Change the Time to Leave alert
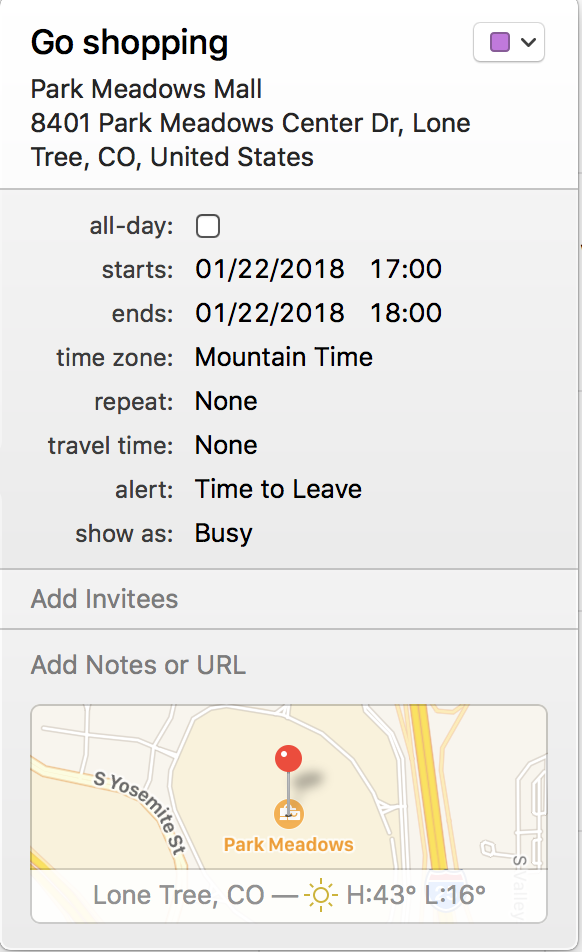The image size is (582, 952). 278,489
